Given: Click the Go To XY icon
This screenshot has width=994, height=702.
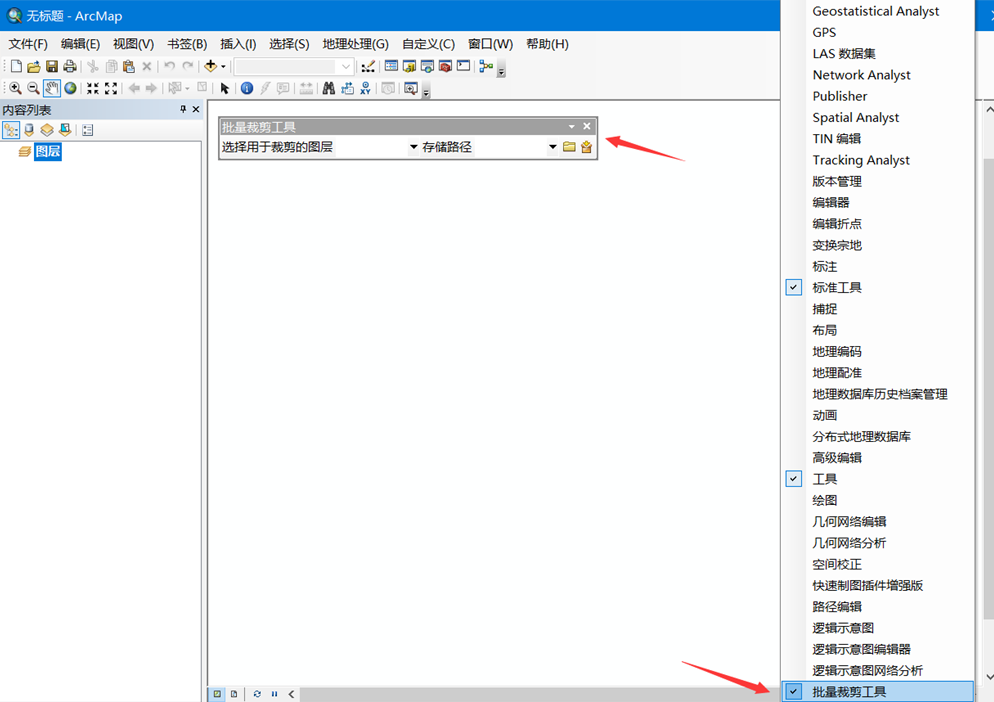Looking at the screenshot, I should pos(365,88).
